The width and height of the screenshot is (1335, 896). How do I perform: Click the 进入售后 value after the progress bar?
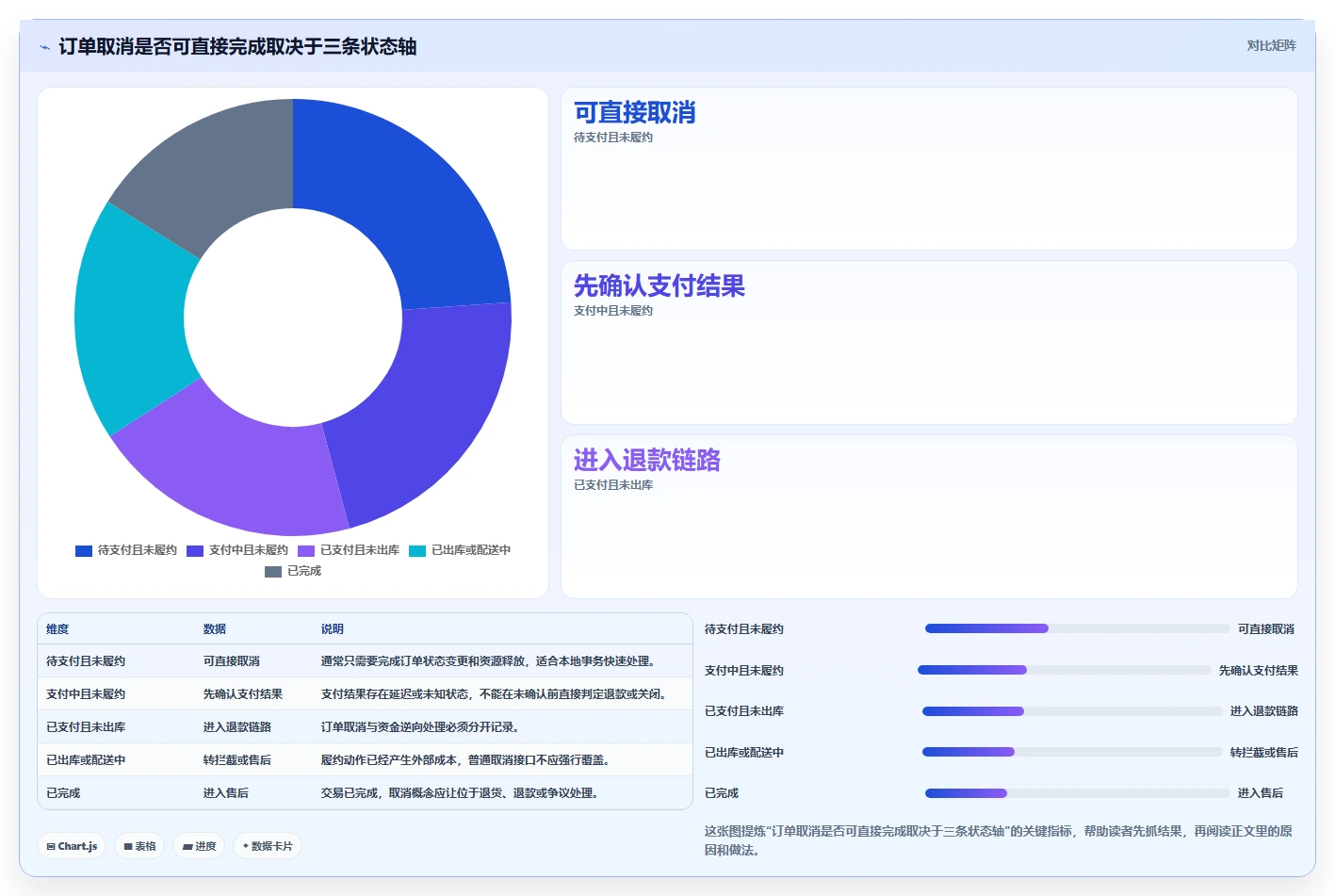tap(1261, 793)
